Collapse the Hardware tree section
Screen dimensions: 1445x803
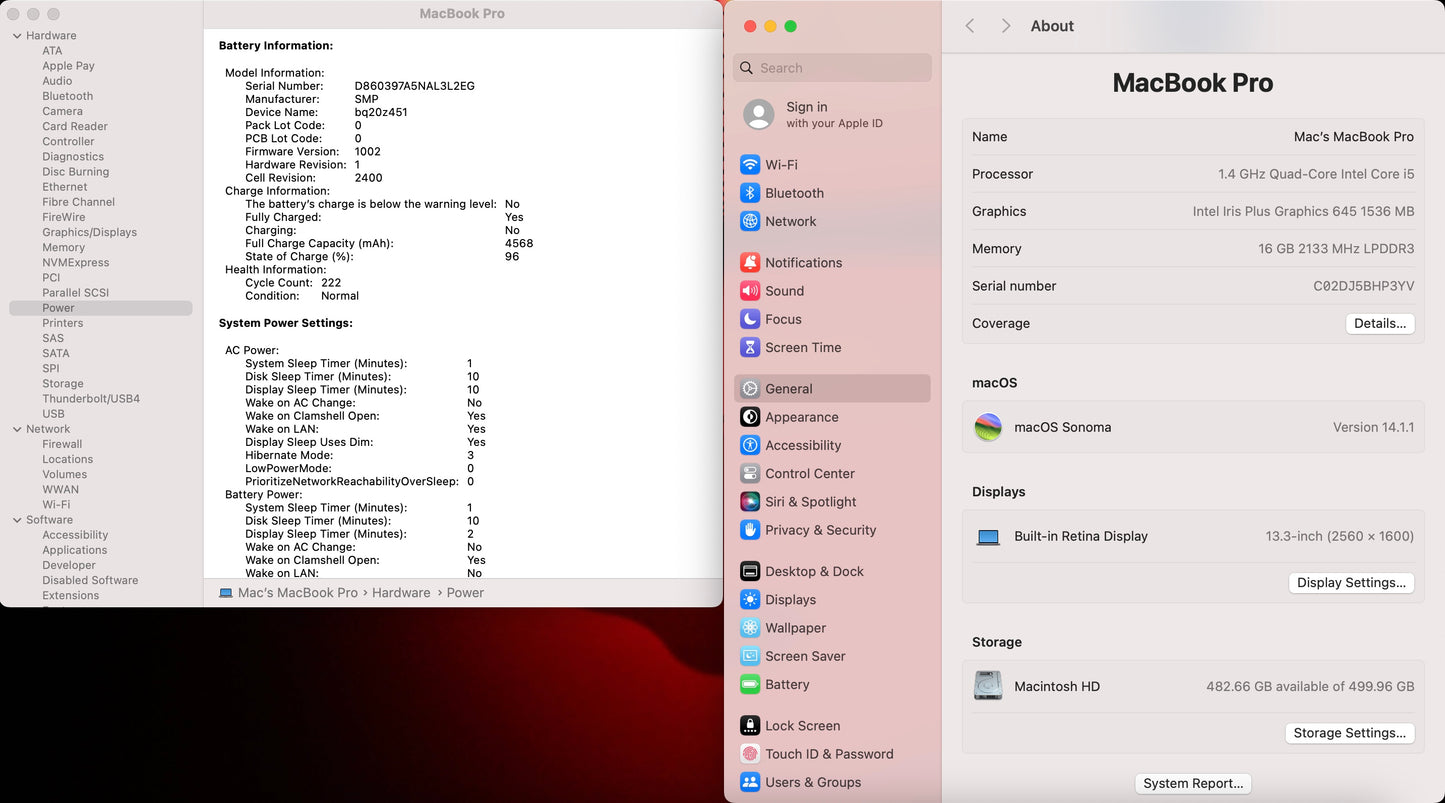17,36
